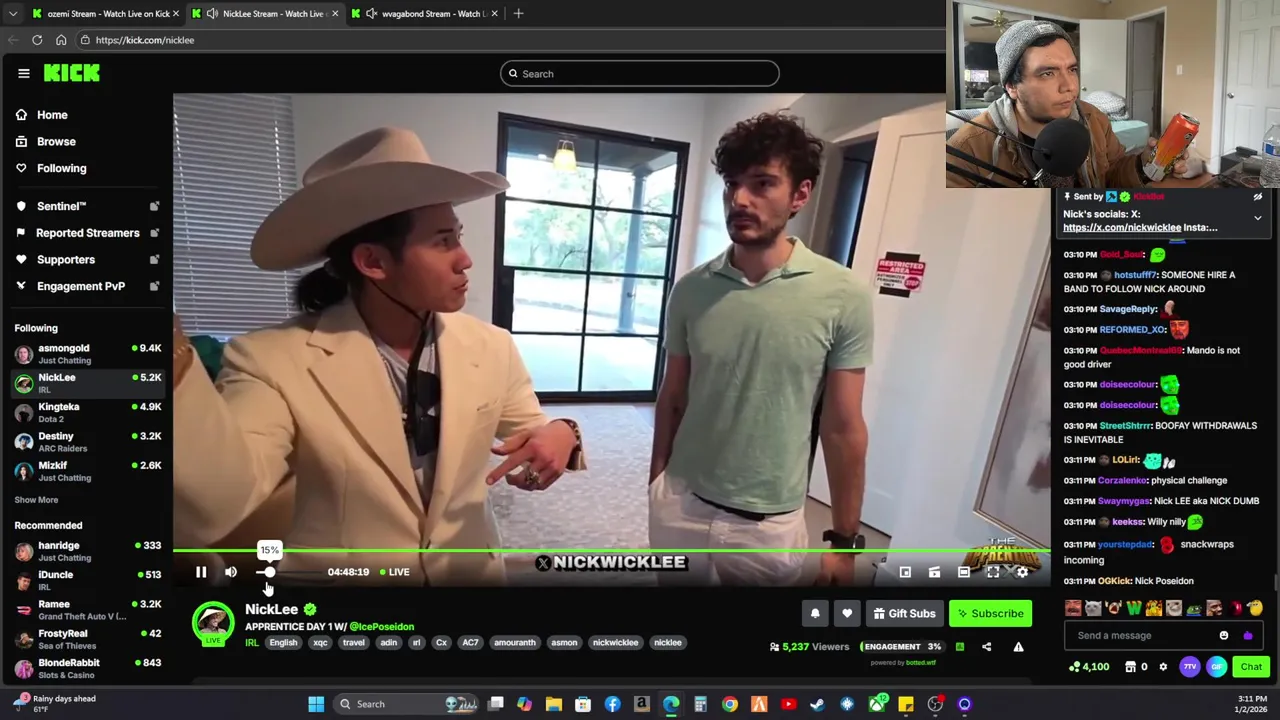Click Gift Subs button
This screenshot has height=720, width=1280.
pos(904,614)
